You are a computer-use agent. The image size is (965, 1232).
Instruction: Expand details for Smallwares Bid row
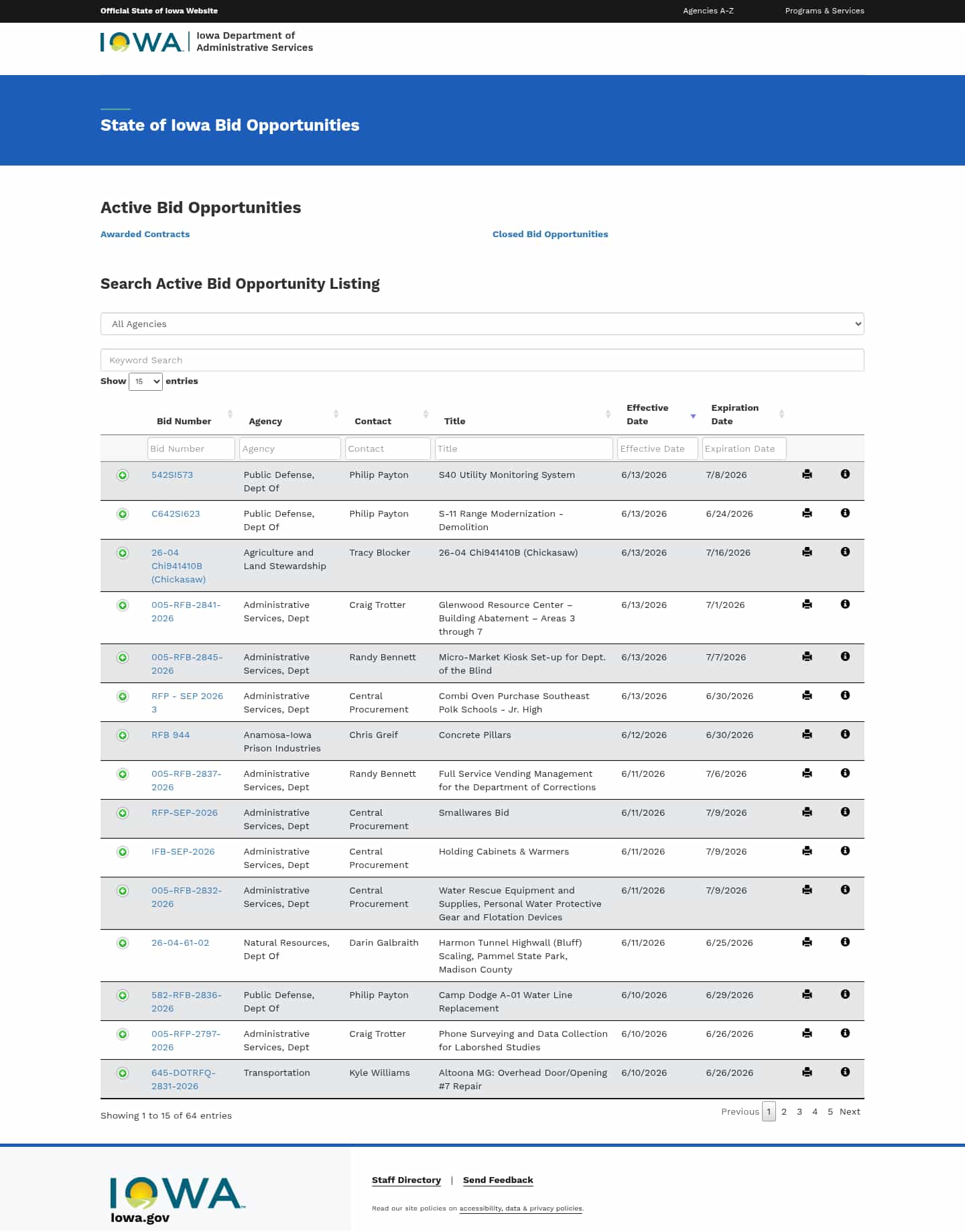(x=123, y=813)
